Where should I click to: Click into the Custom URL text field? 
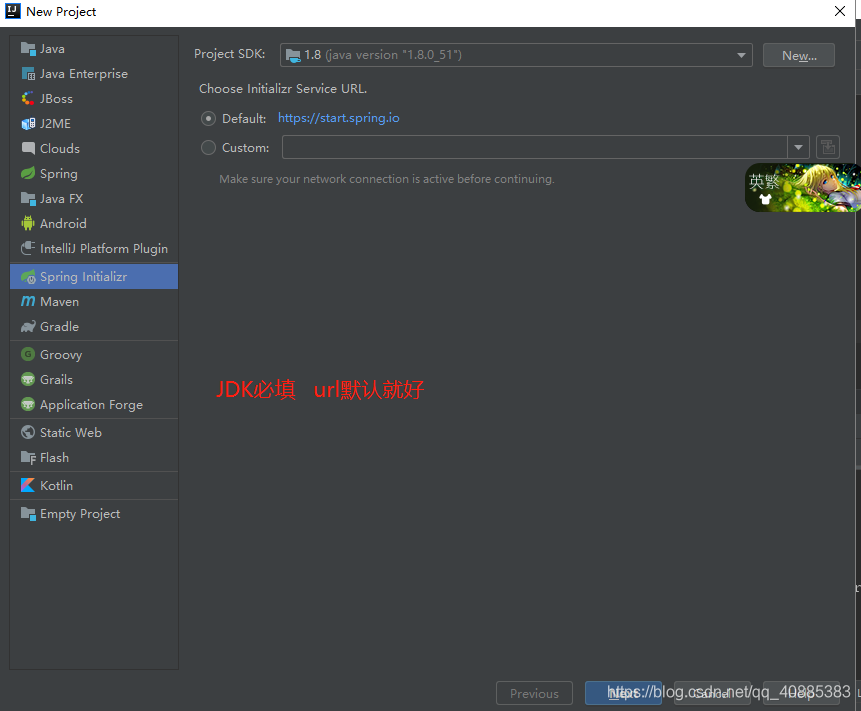[x=535, y=147]
